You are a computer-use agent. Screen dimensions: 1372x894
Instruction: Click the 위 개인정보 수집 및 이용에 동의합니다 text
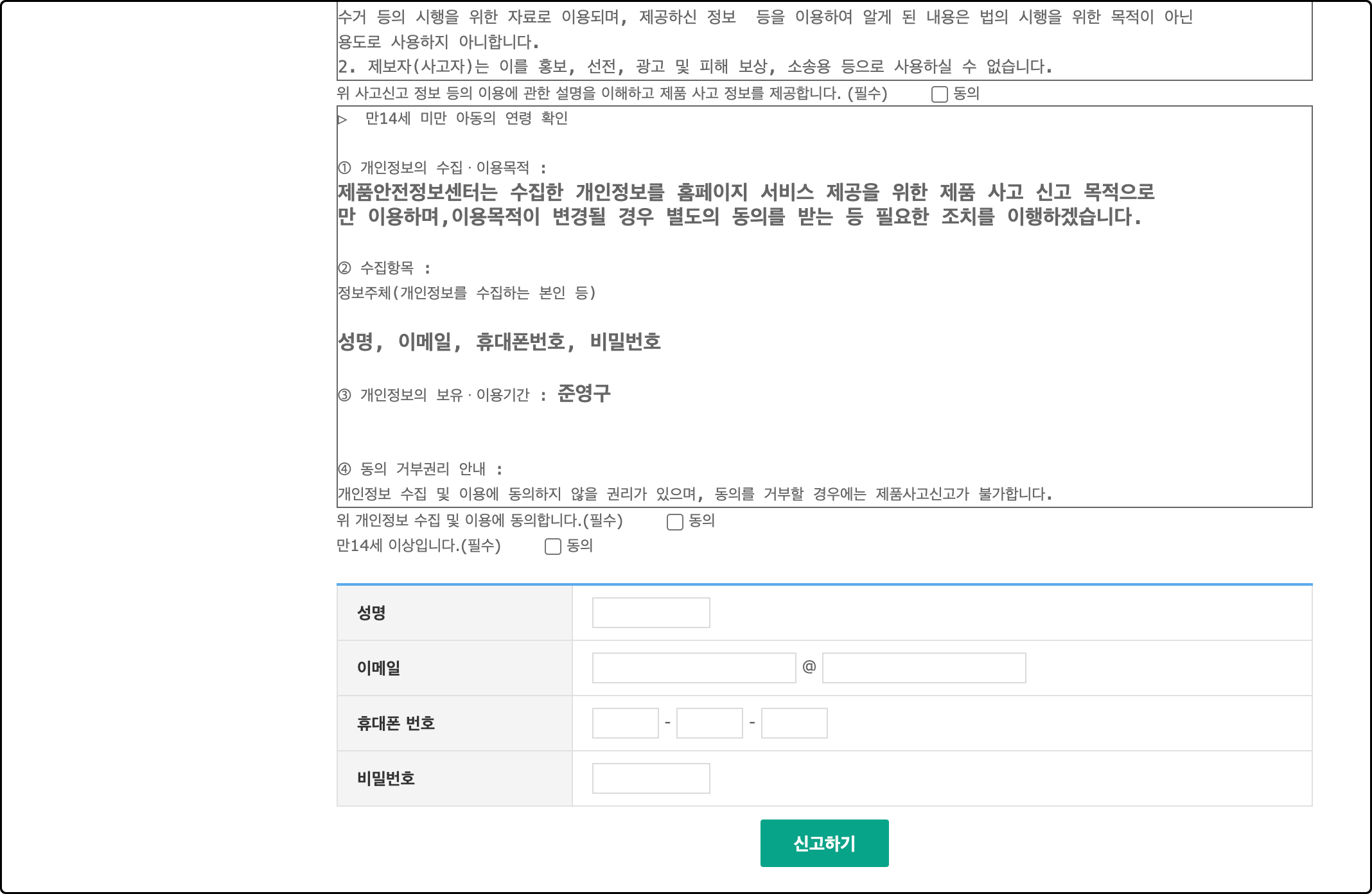point(480,521)
